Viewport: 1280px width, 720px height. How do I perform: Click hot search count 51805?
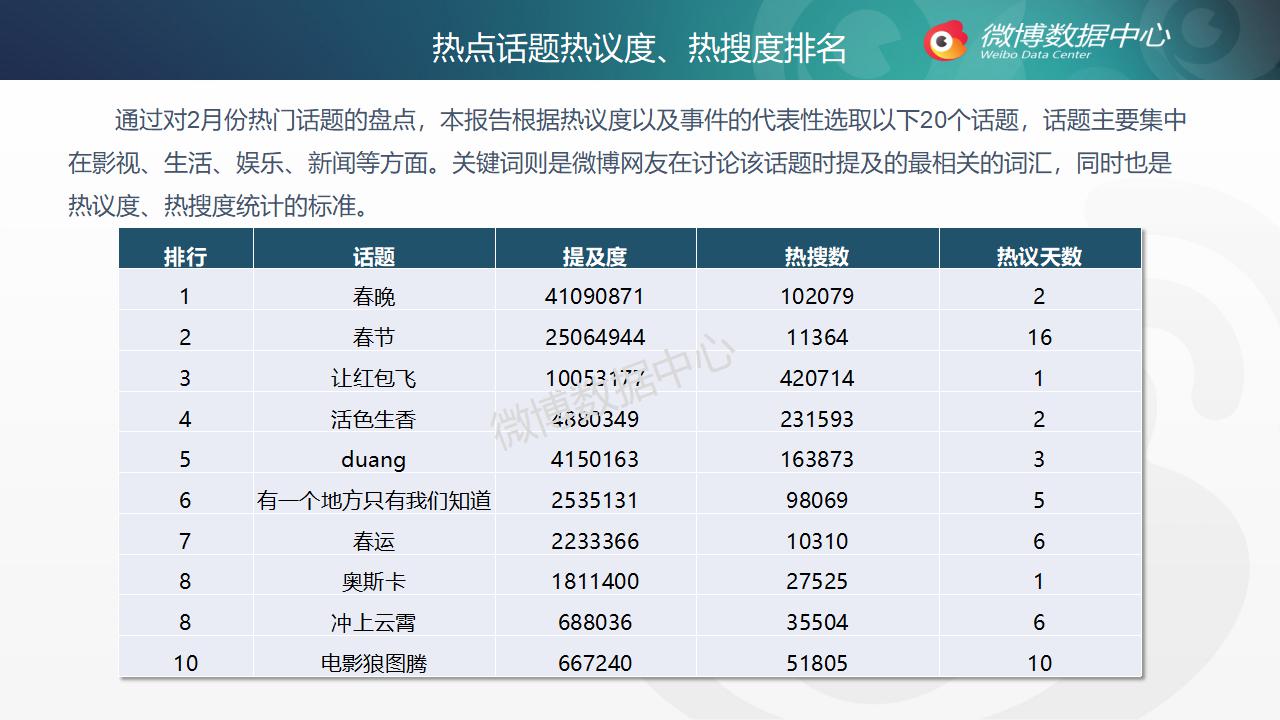817,664
